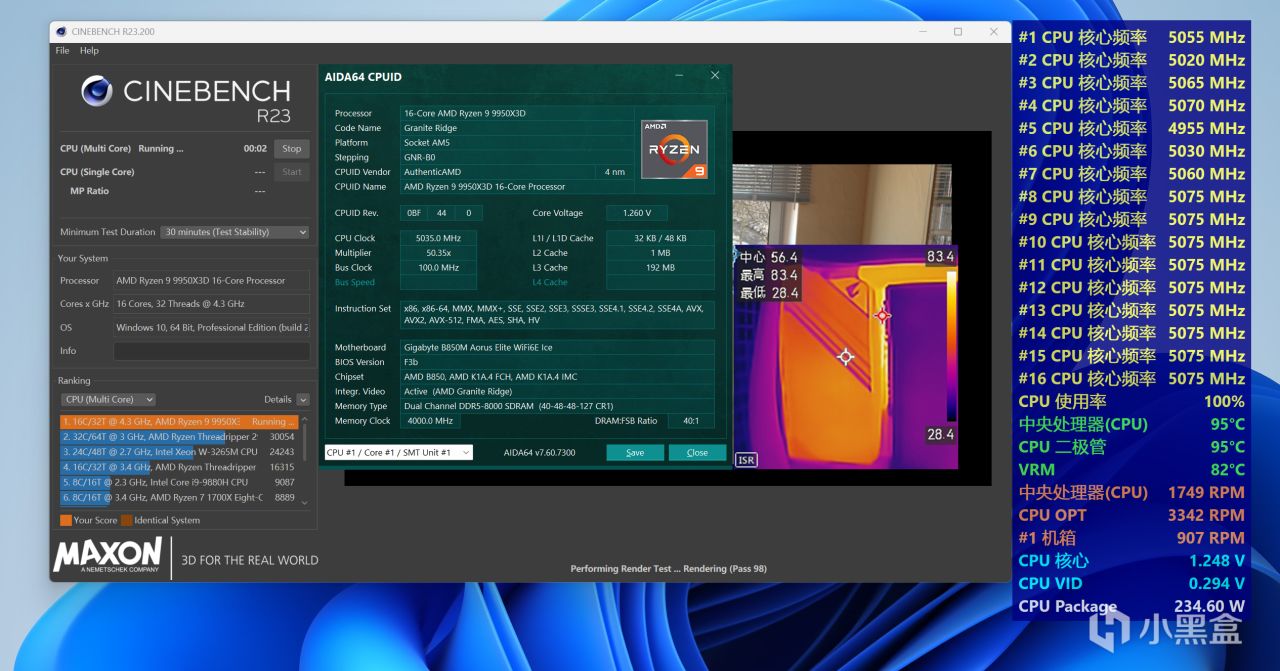Close the AIDA64 CPUID window with X

pos(714,75)
